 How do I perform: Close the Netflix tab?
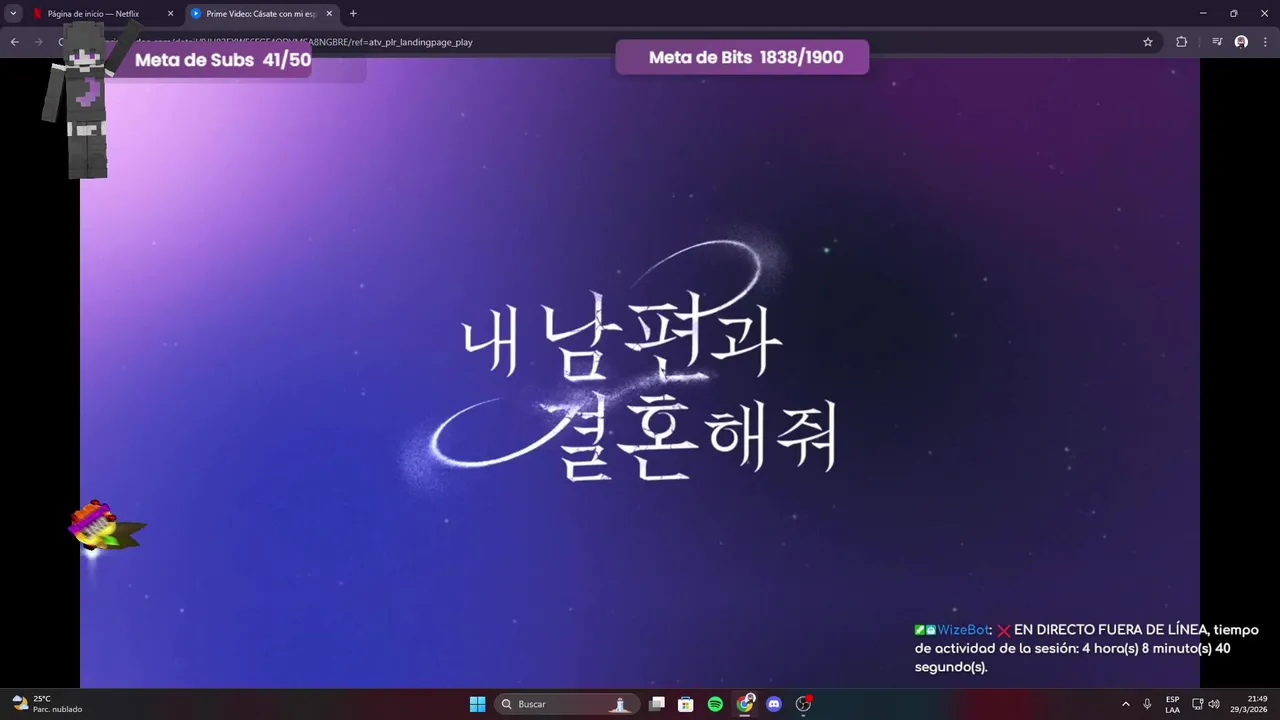pyautogui.click(x=170, y=14)
